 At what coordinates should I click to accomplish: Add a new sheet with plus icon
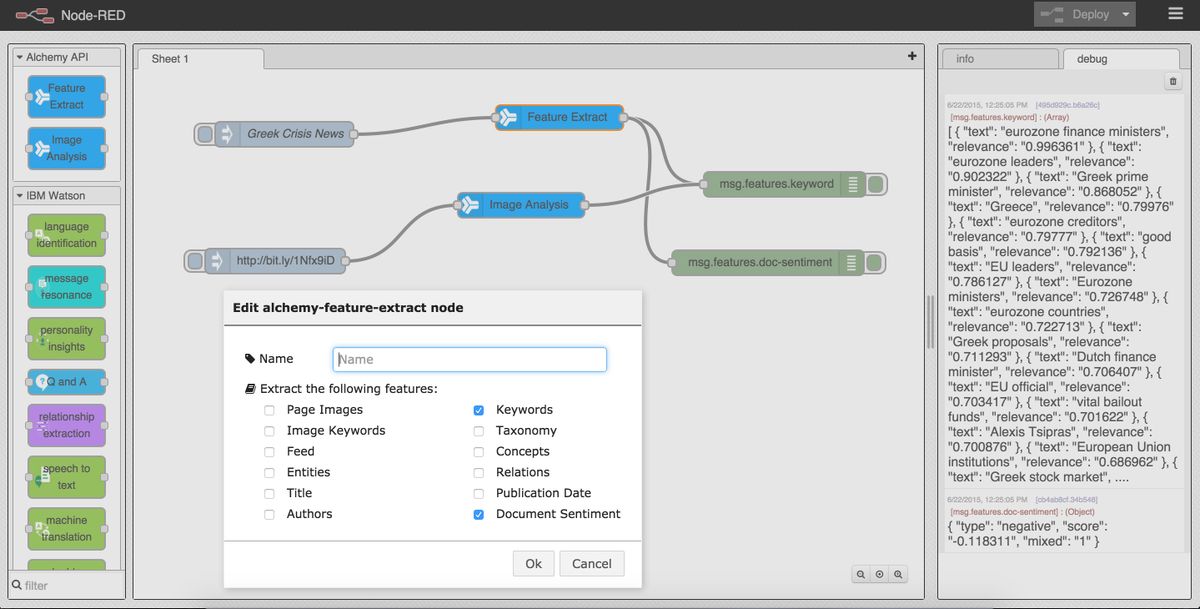pos(912,56)
